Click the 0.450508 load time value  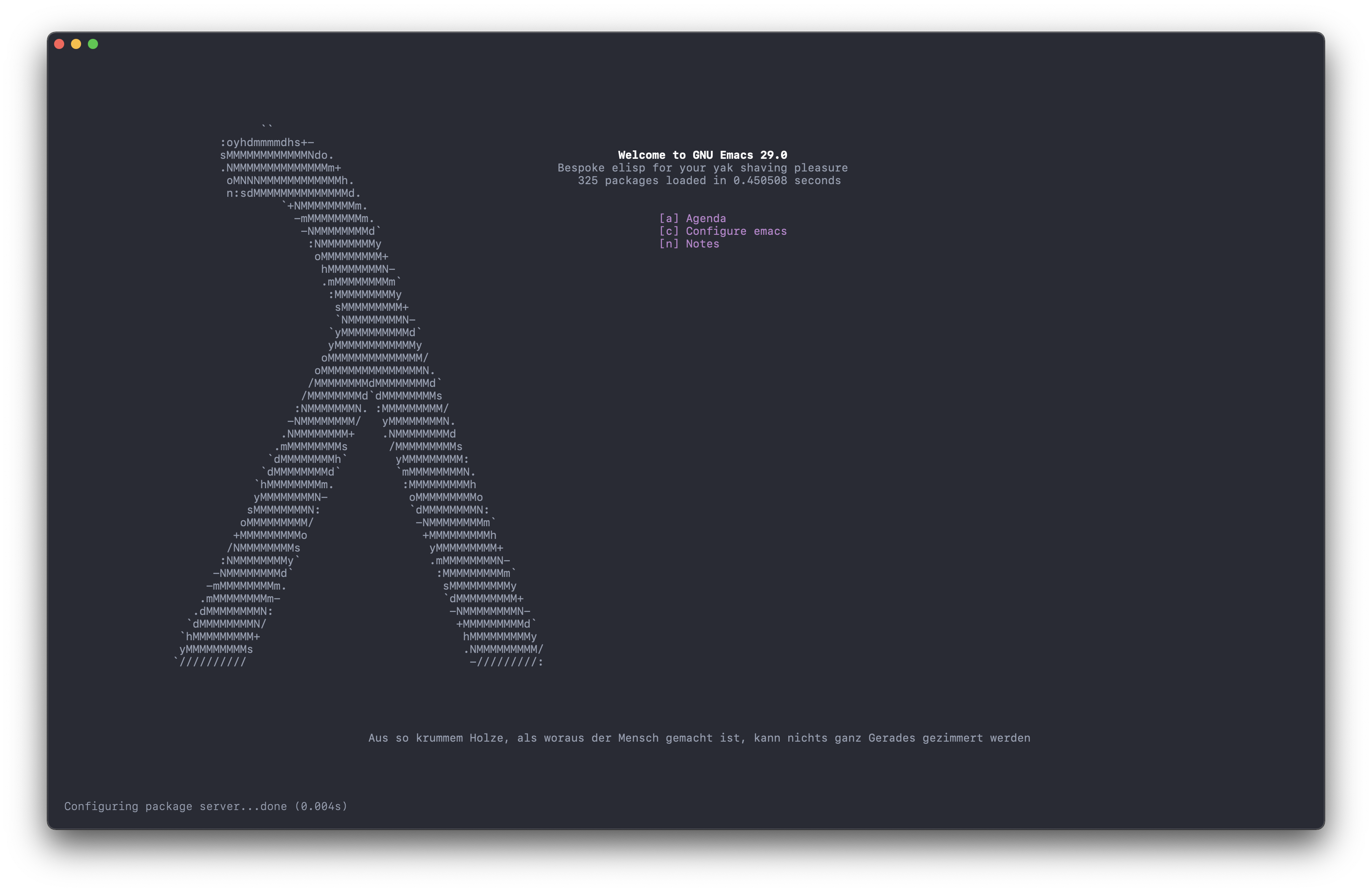[x=760, y=180]
